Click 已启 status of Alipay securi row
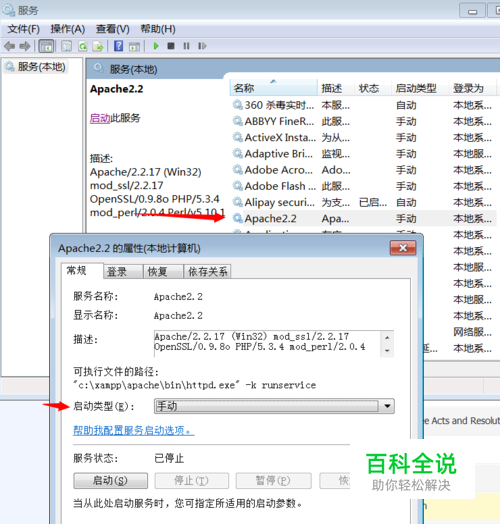This screenshot has height=524, width=500. 373,202
